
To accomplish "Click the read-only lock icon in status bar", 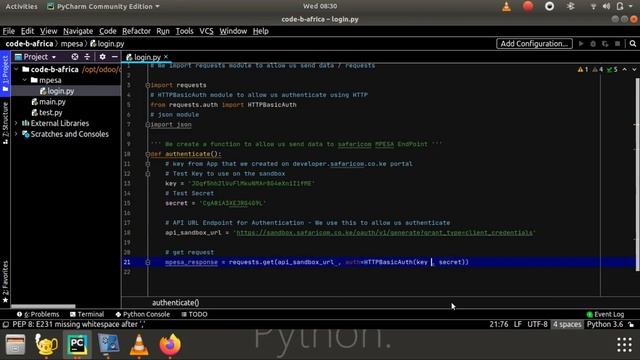I will [x=631, y=325].
